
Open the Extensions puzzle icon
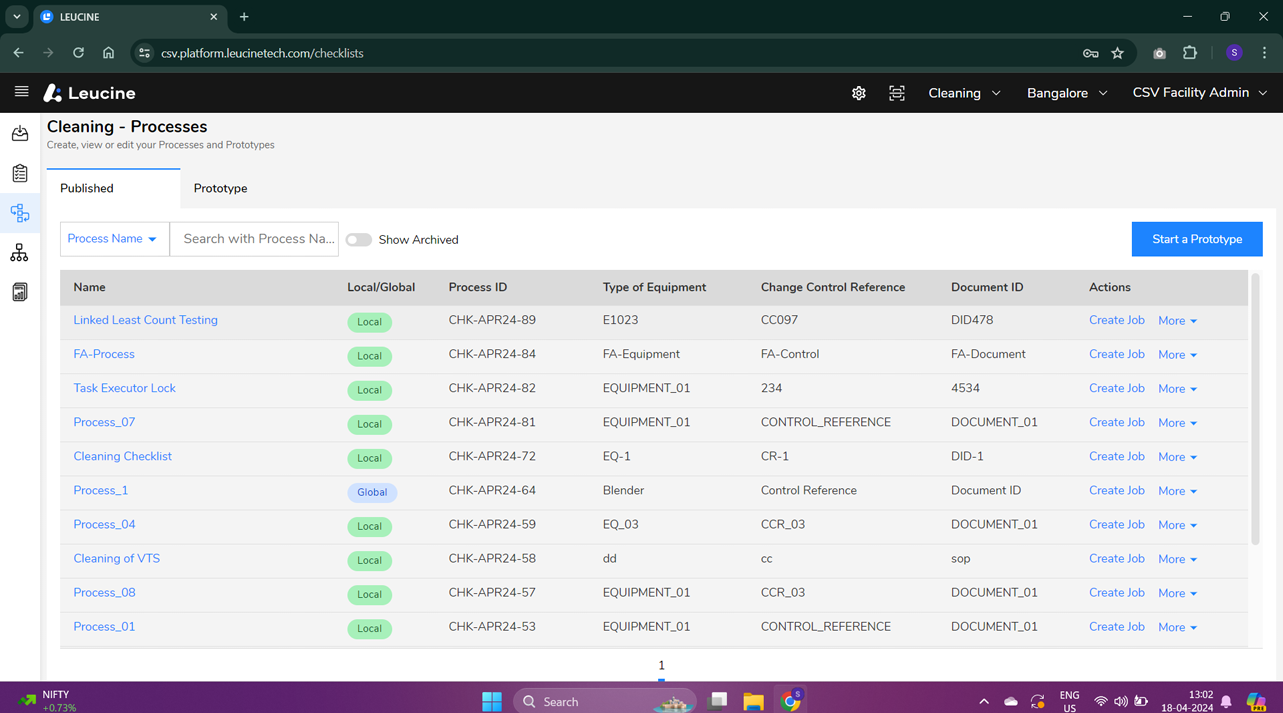pyautogui.click(x=1190, y=53)
